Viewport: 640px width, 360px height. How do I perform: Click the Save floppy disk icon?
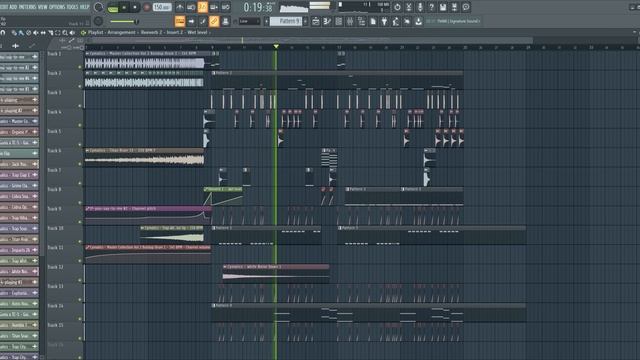click(443, 7)
